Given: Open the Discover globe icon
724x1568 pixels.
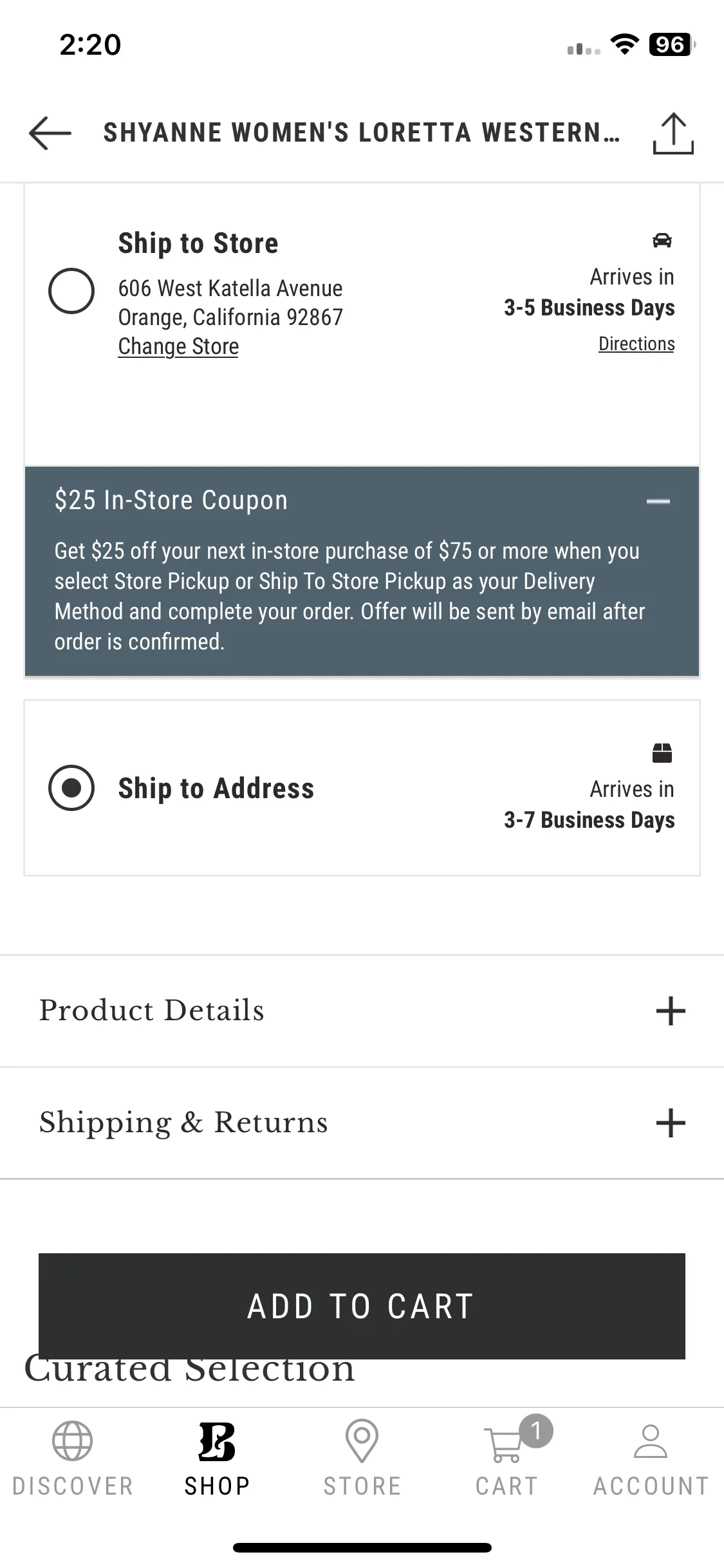Looking at the screenshot, I should point(72,1441).
